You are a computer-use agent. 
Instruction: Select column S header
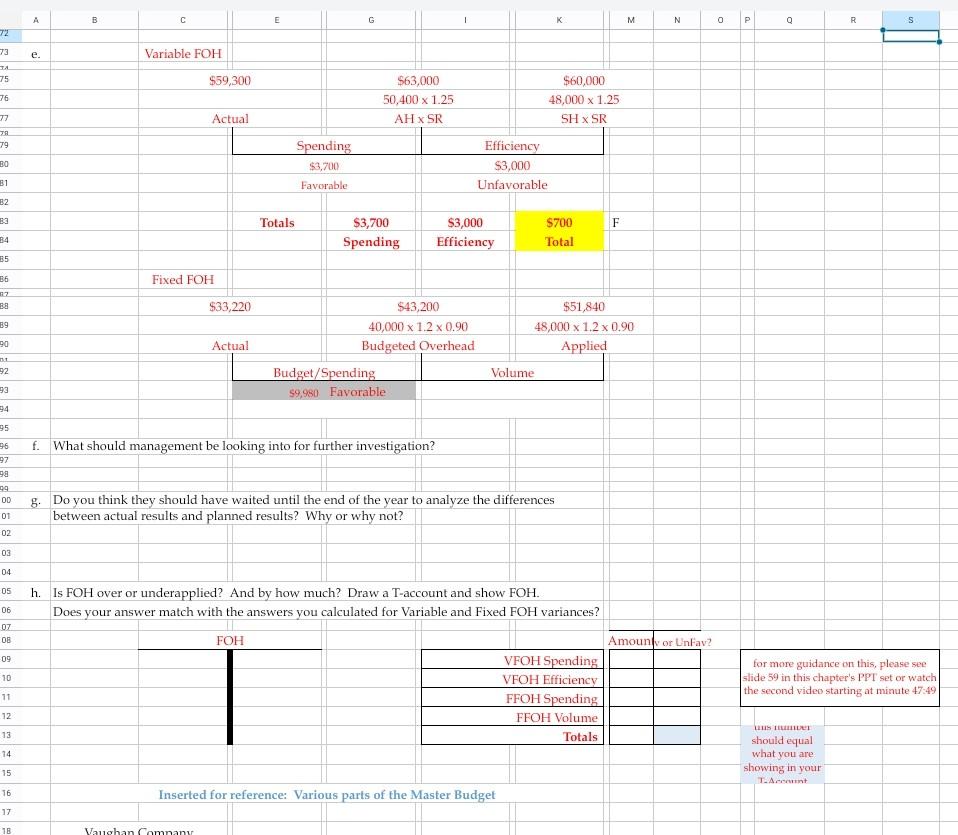[909, 19]
